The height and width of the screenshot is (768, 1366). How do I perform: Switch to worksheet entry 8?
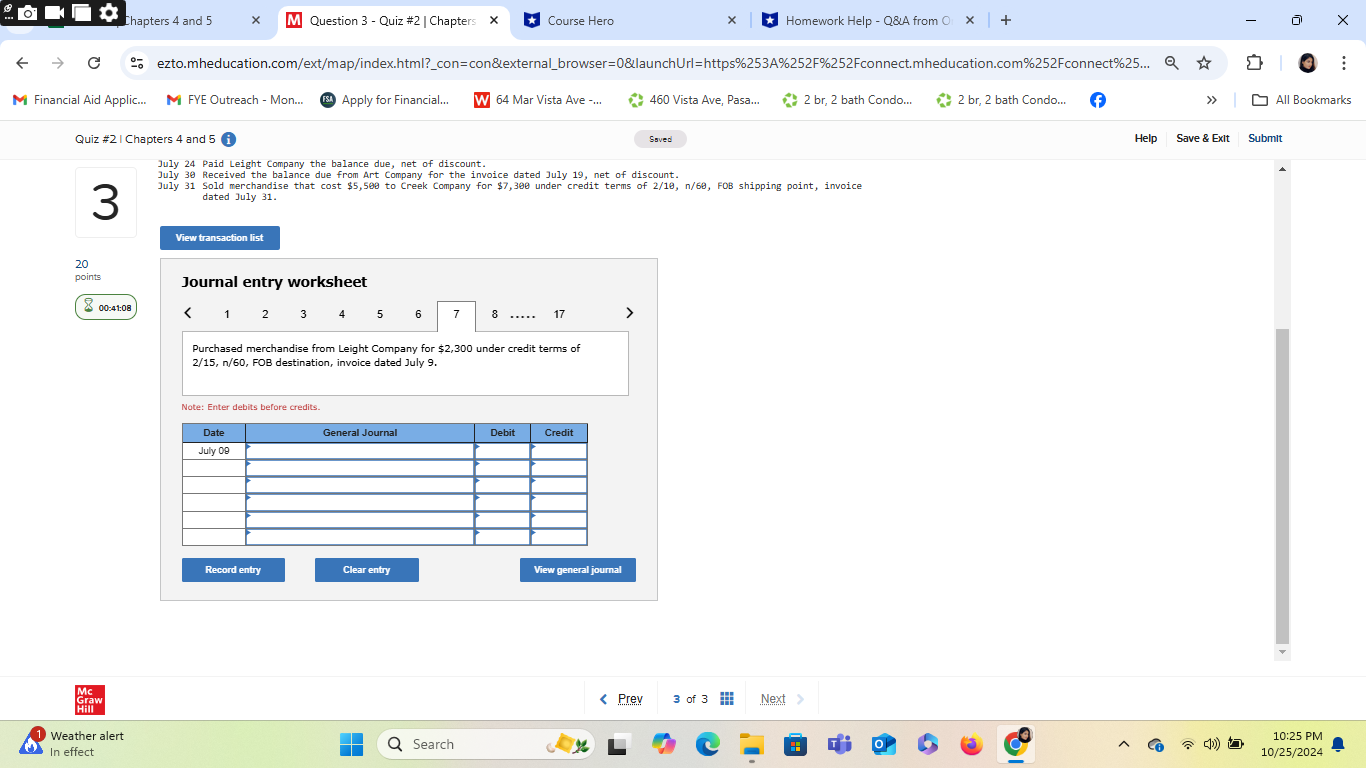(494, 314)
